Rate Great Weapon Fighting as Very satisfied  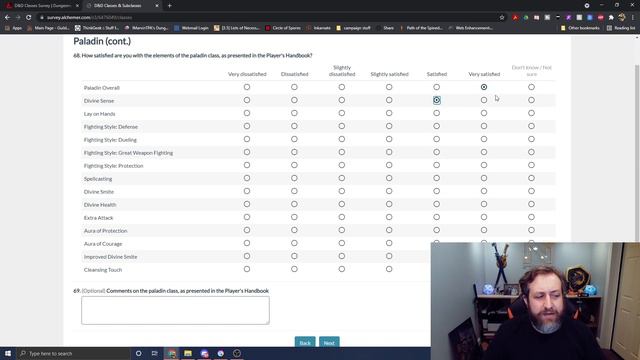tap(484, 152)
